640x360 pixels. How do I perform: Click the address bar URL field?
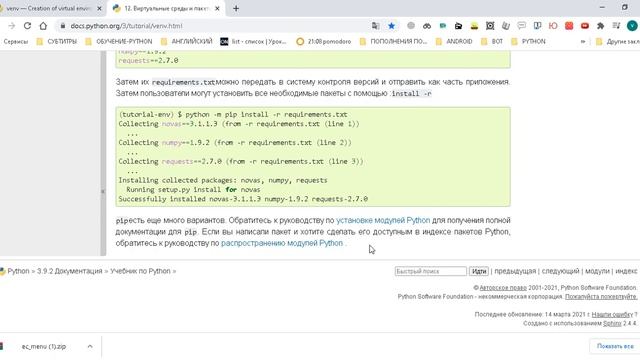212,26
